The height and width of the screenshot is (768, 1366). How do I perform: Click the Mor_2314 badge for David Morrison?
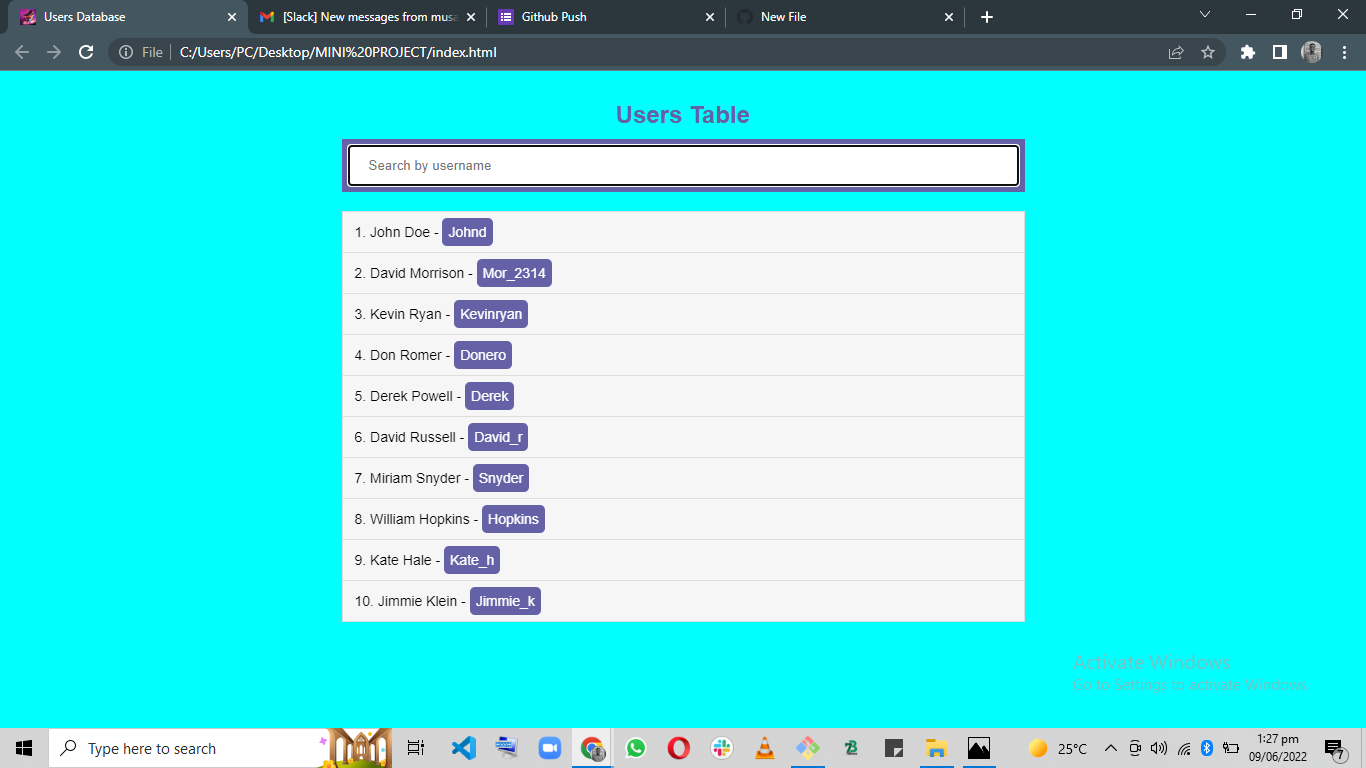click(x=514, y=272)
